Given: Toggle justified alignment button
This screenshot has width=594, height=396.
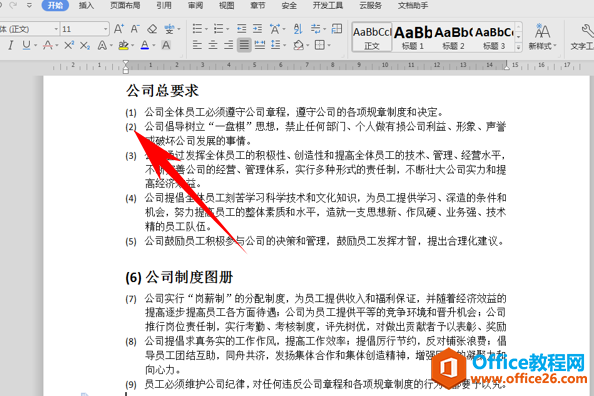Looking at the screenshot, I should [244, 45].
